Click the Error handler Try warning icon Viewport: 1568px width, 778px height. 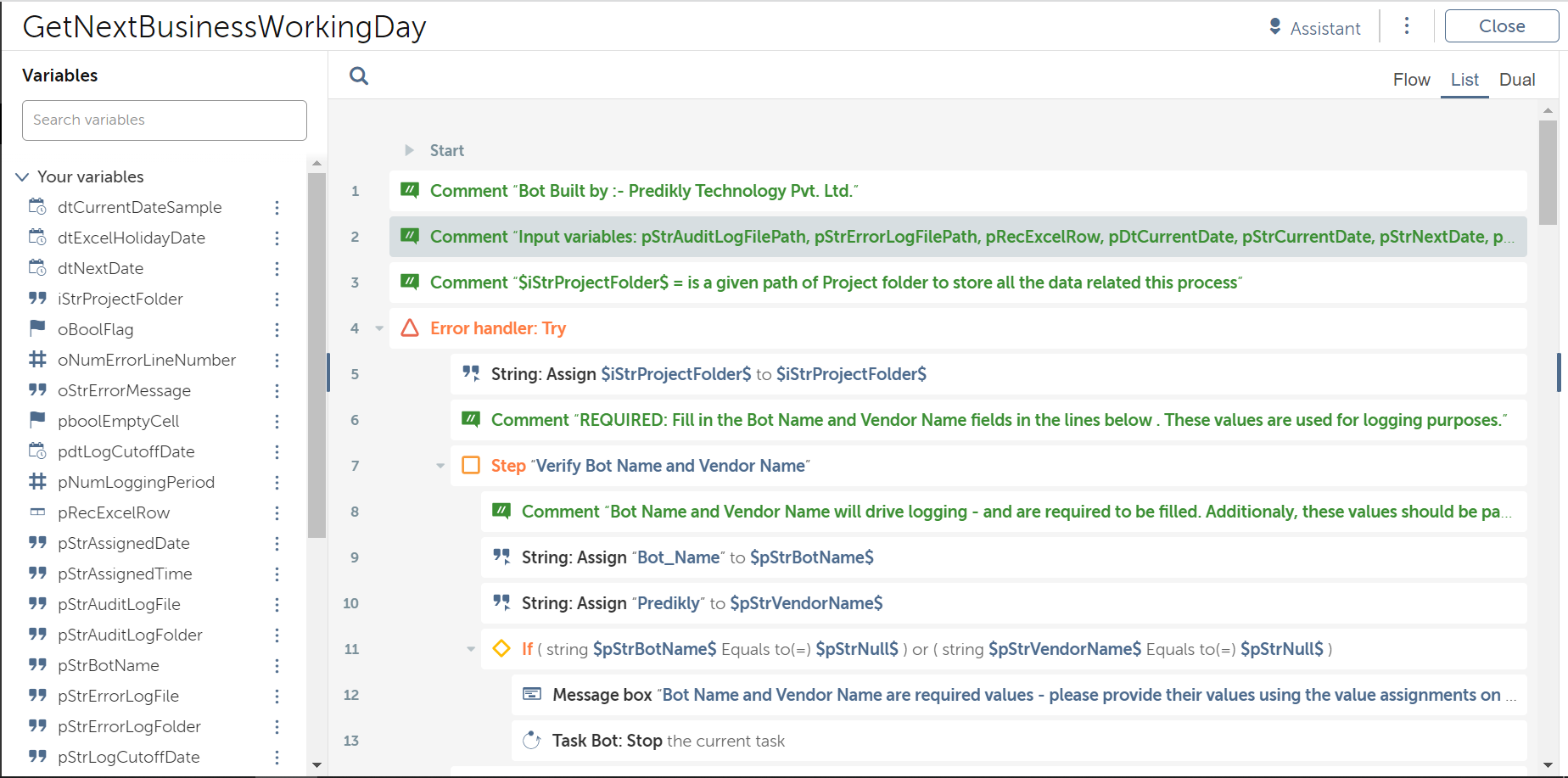410,328
